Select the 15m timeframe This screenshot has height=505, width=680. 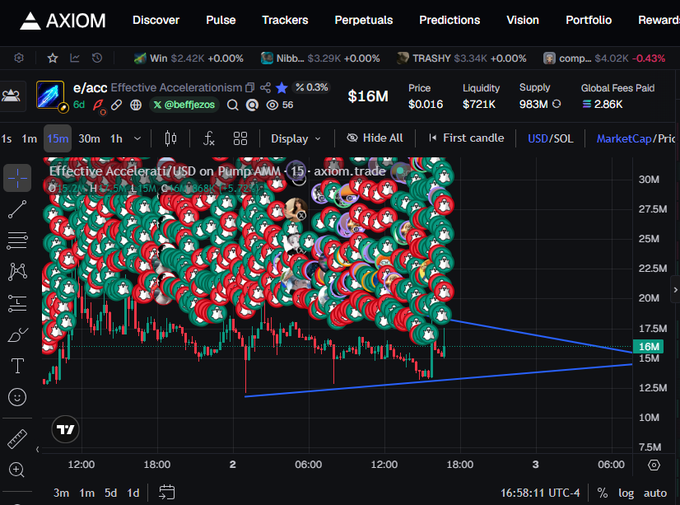[x=58, y=139]
